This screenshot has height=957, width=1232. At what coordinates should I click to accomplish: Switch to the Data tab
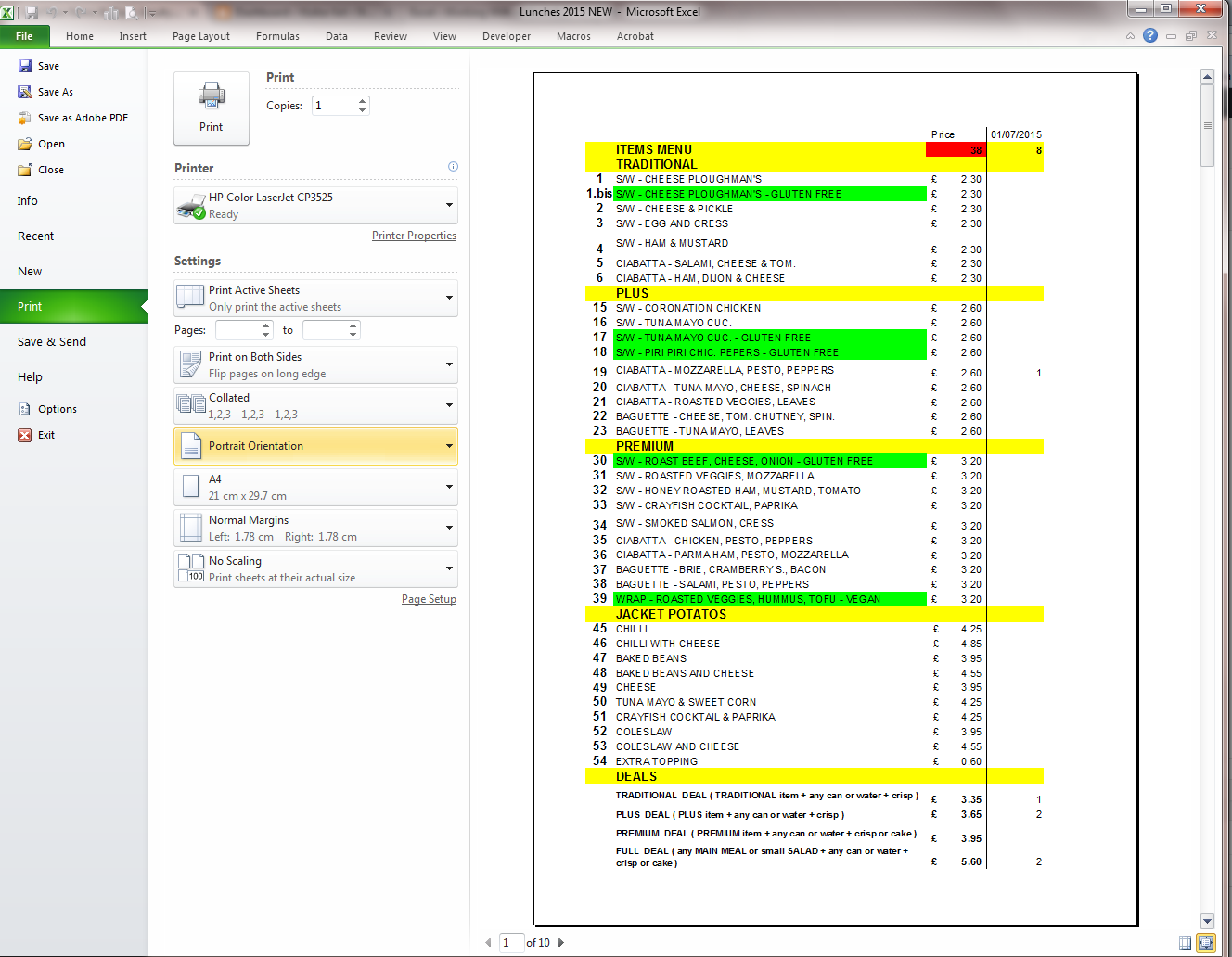(337, 36)
